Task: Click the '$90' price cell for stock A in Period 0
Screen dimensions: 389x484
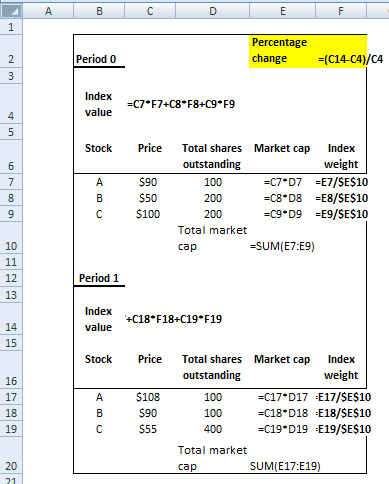Action: pos(150,182)
